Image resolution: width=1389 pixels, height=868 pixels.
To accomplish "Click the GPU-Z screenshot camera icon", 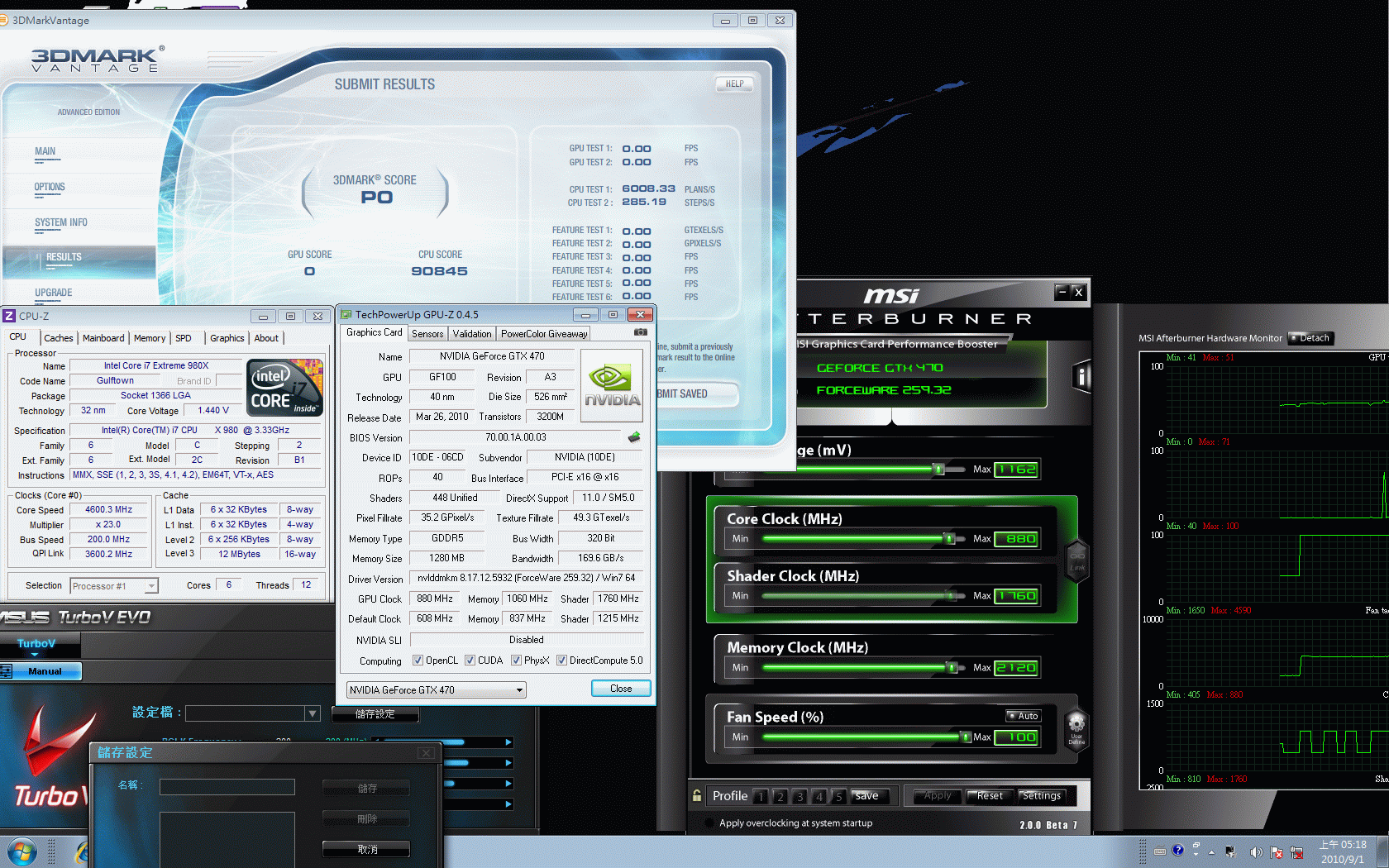I will (x=640, y=332).
